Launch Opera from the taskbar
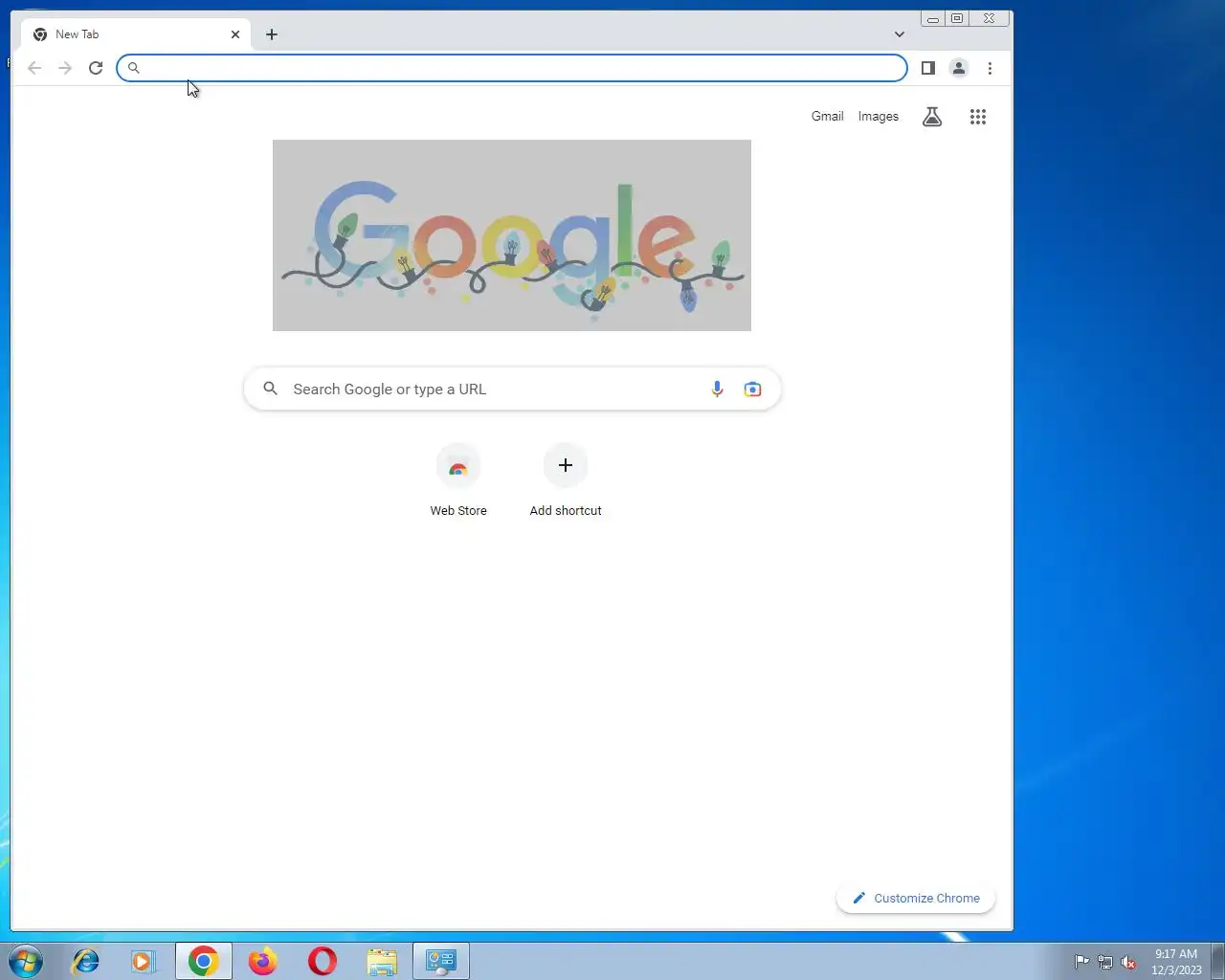 [x=323, y=961]
